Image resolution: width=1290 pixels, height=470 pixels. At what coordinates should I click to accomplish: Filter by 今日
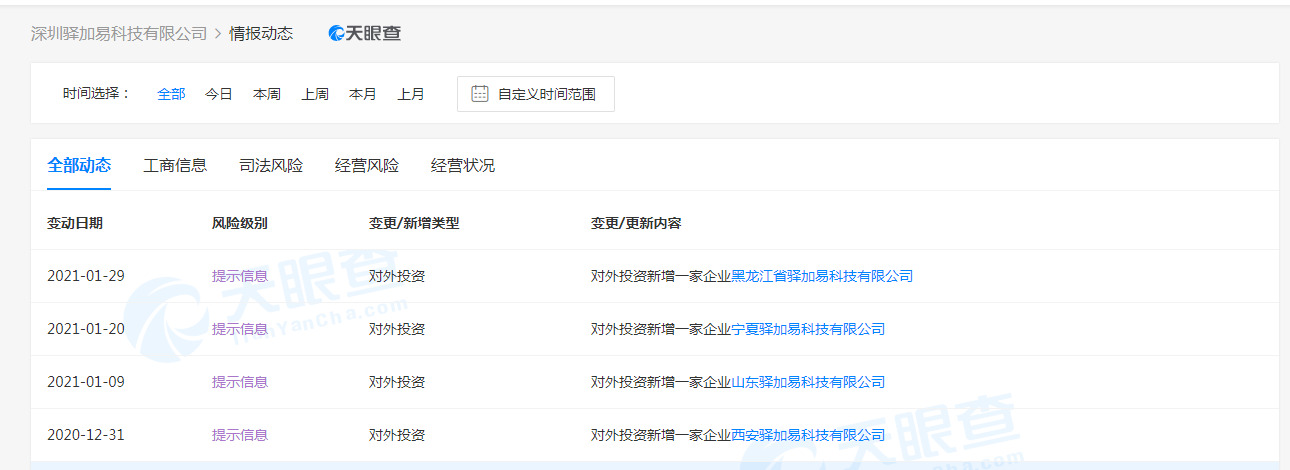219,94
